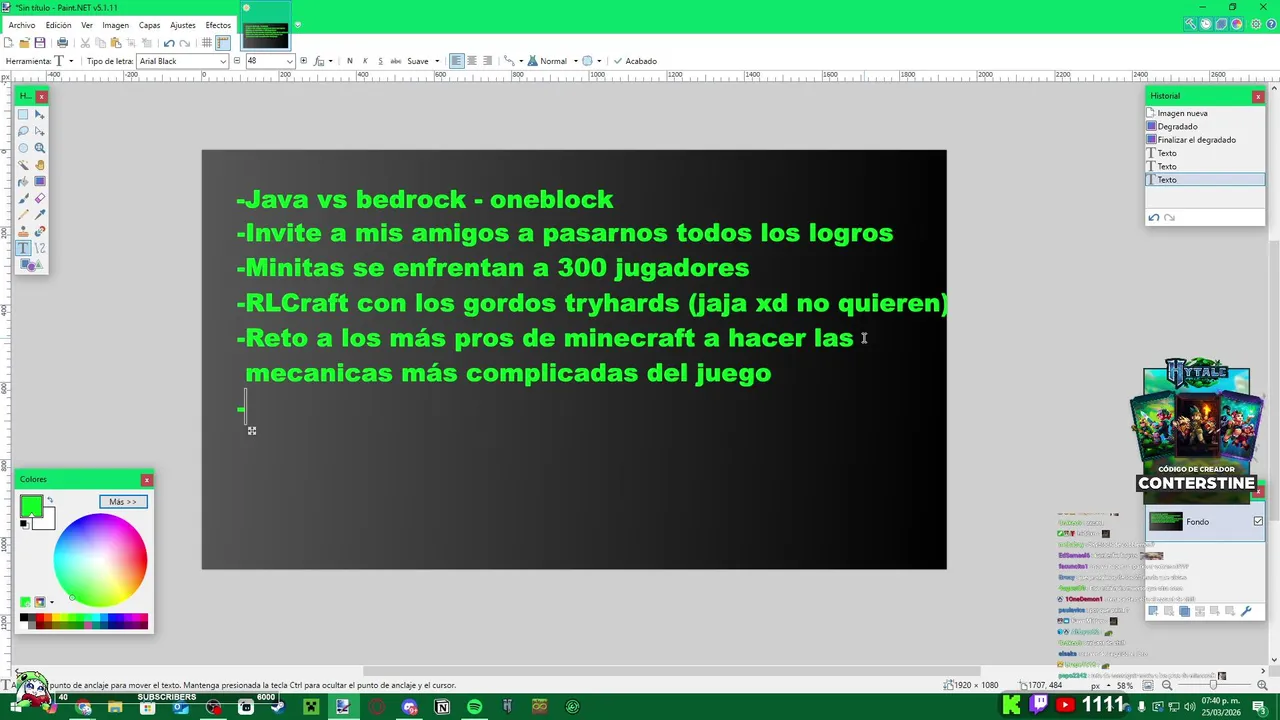
Task: Add new layer in Layers panel
Action: coord(1153,611)
